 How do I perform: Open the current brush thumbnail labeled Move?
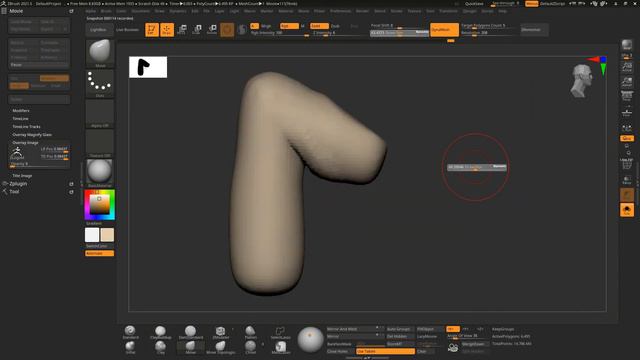(x=100, y=53)
